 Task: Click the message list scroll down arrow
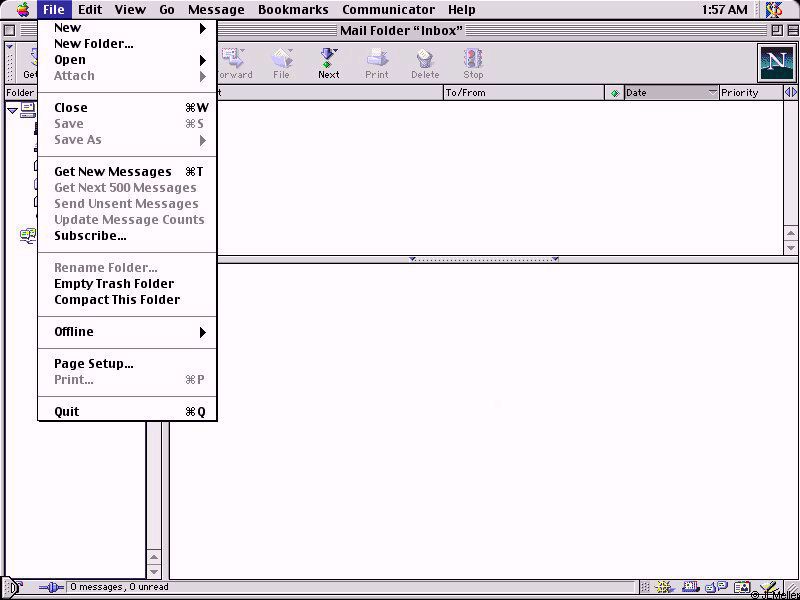pos(791,247)
